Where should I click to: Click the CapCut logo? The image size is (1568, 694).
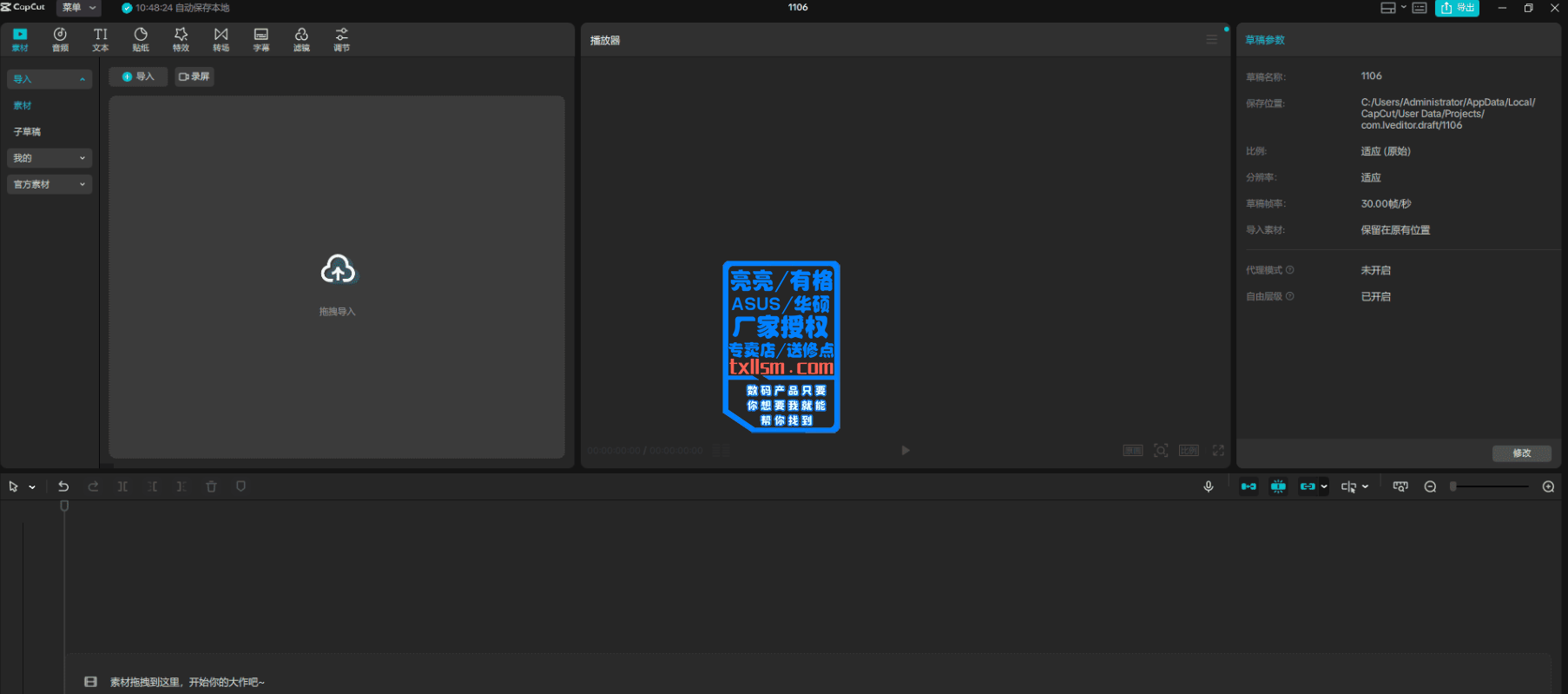pyautogui.click(x=23, y=7)
